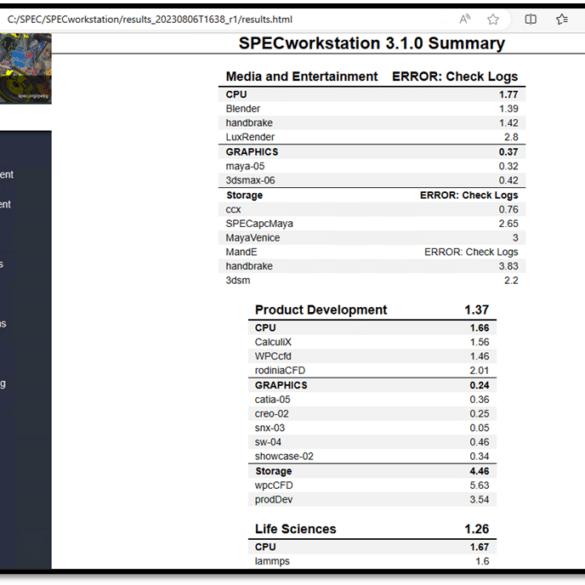Click the MandE row label
This screenshot has width=585, height=585.
pos(241,252)
